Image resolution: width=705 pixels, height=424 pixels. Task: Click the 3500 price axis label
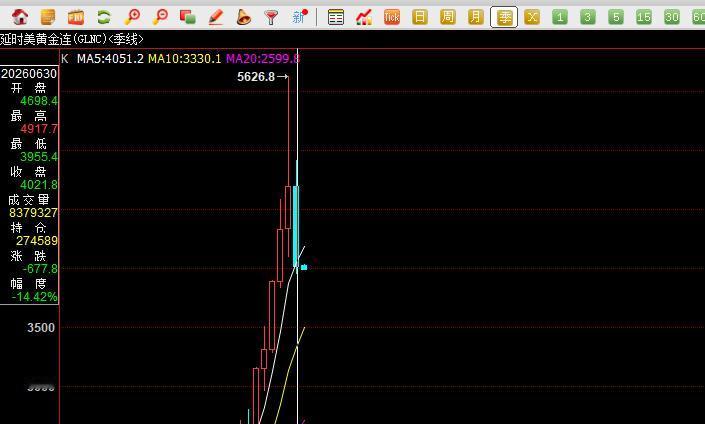(41, 327)
